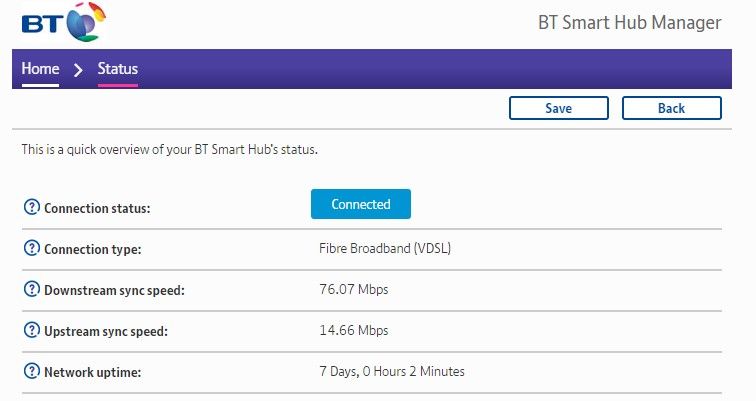Viewport: 756px width, 401px height.
Task: Select the Status breadcrumb tab
Action: click(117, 69)
